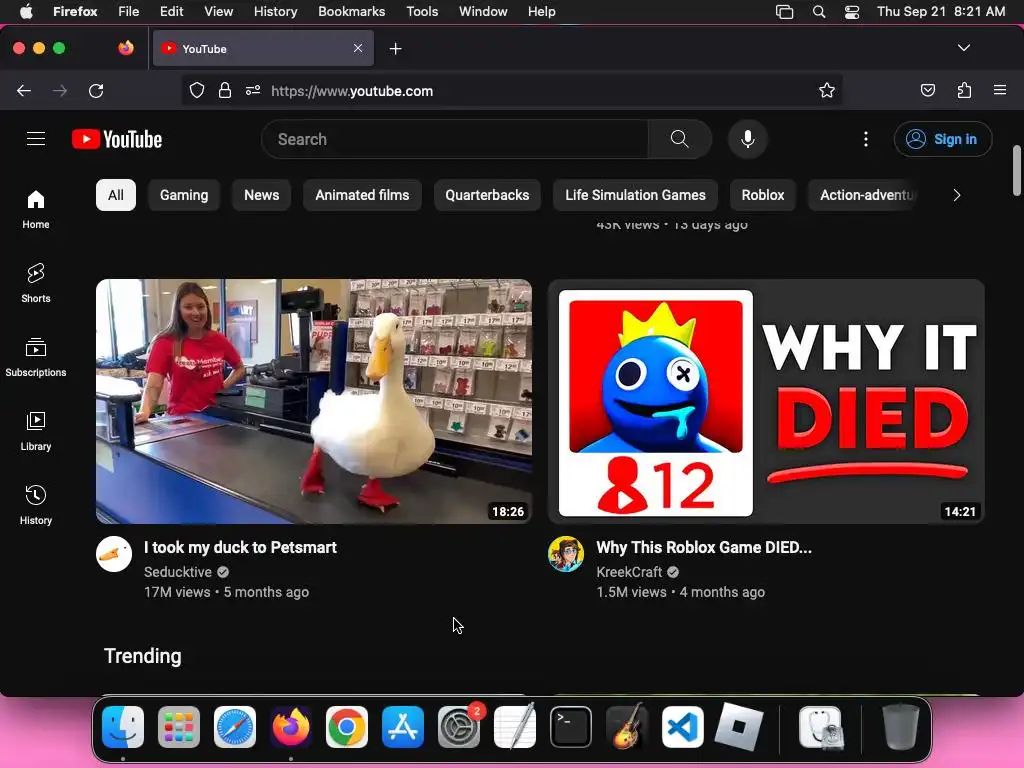Open the Bookmarks menu
This screenshot has height=768, width=1024.
[351, 12]
